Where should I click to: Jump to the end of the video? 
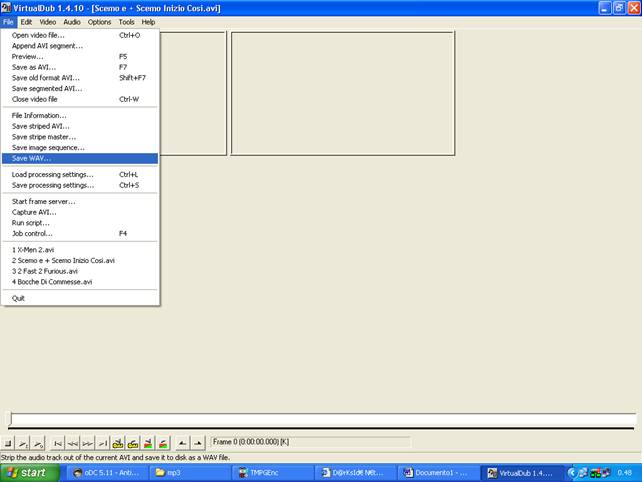102,443
